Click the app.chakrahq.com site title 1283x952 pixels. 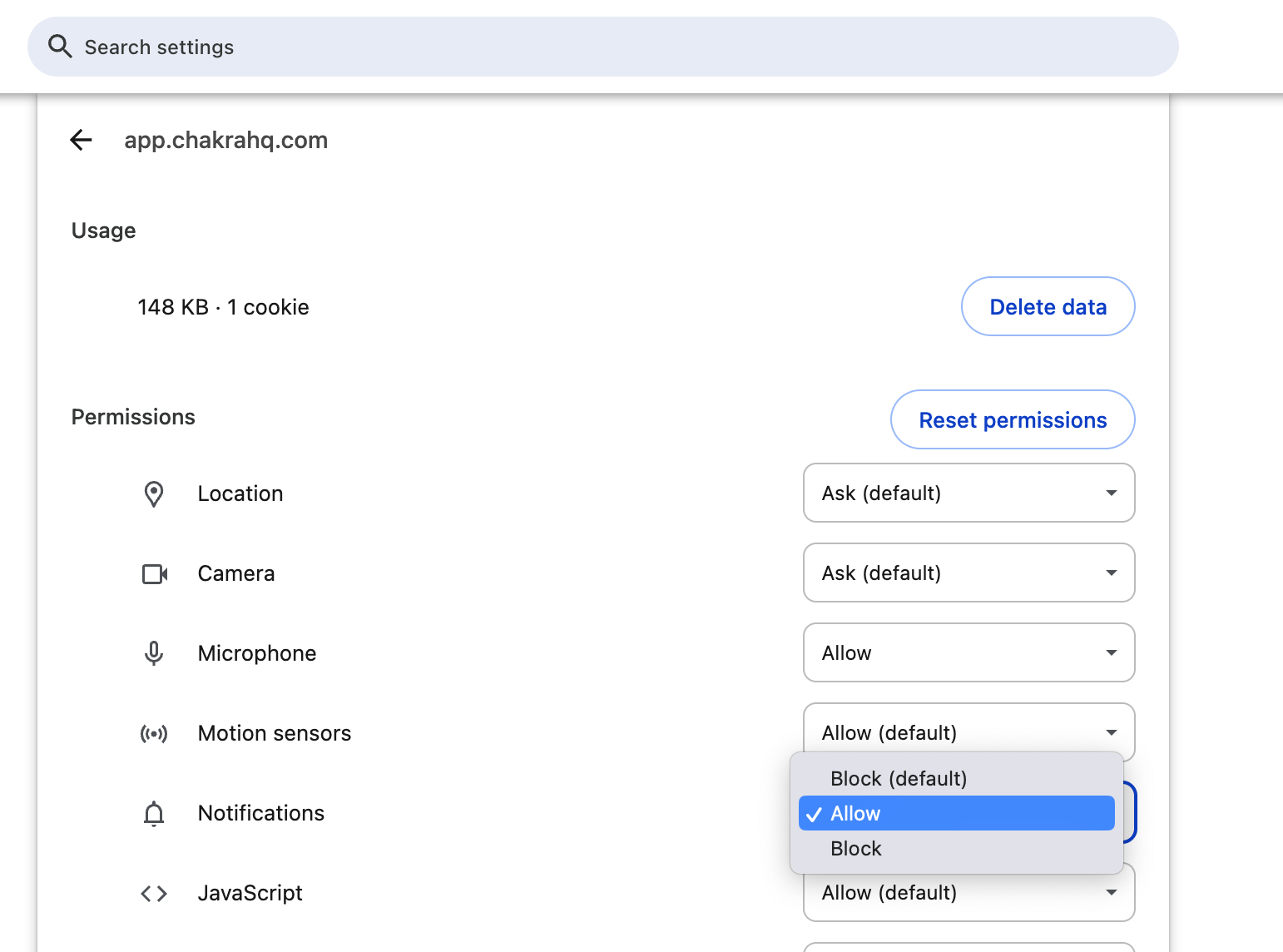[x=225, y=140]
